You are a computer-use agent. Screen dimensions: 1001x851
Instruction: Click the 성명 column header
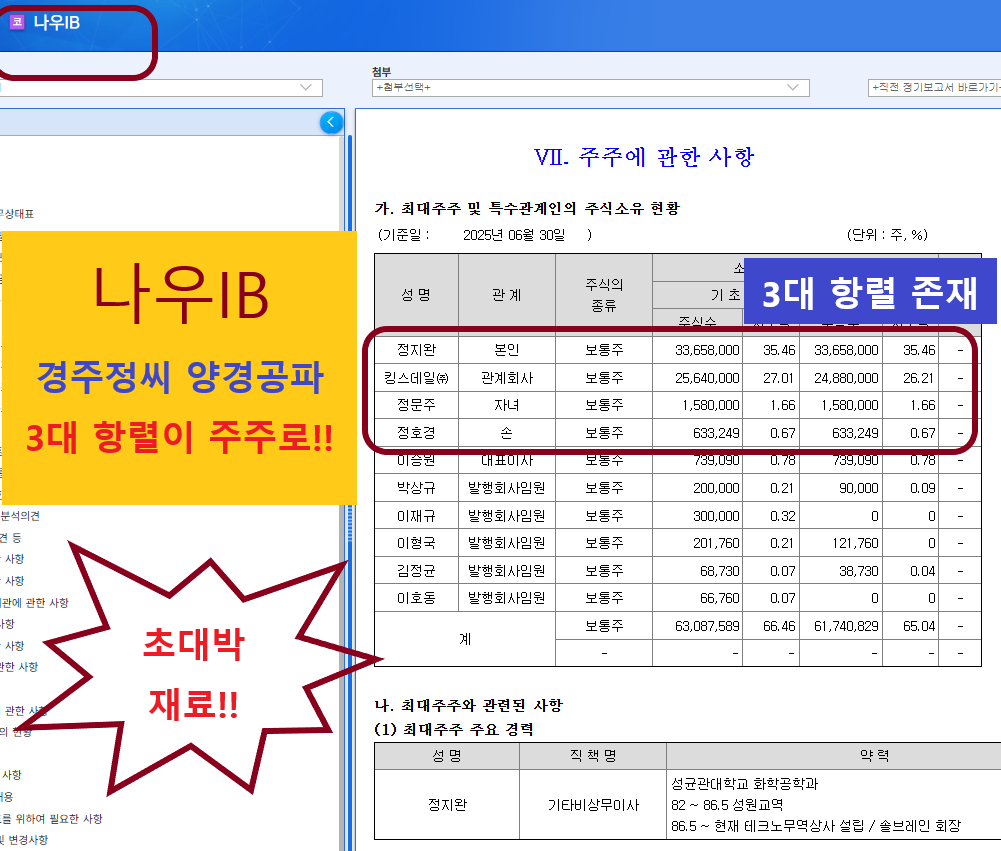point(416,295)
